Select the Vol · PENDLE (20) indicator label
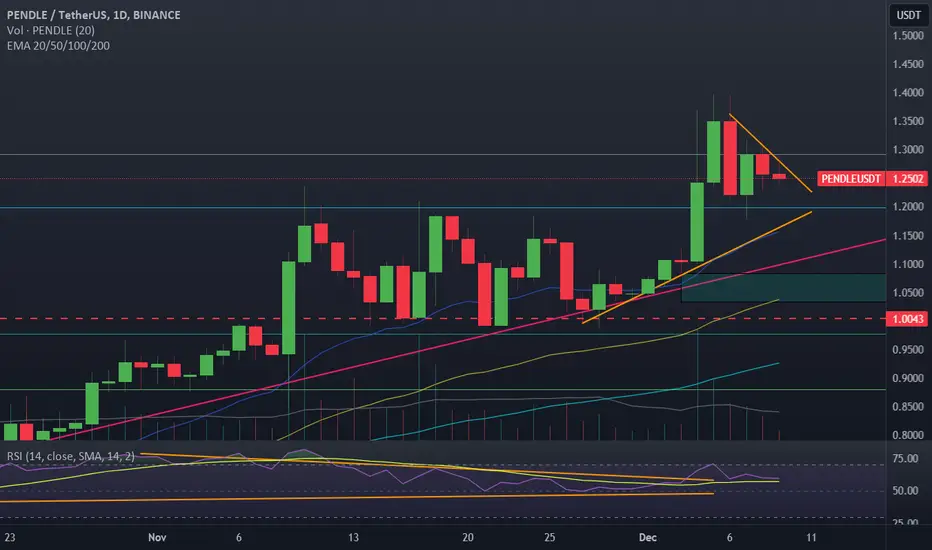932x550 pixels. click(x=51, y=30)
